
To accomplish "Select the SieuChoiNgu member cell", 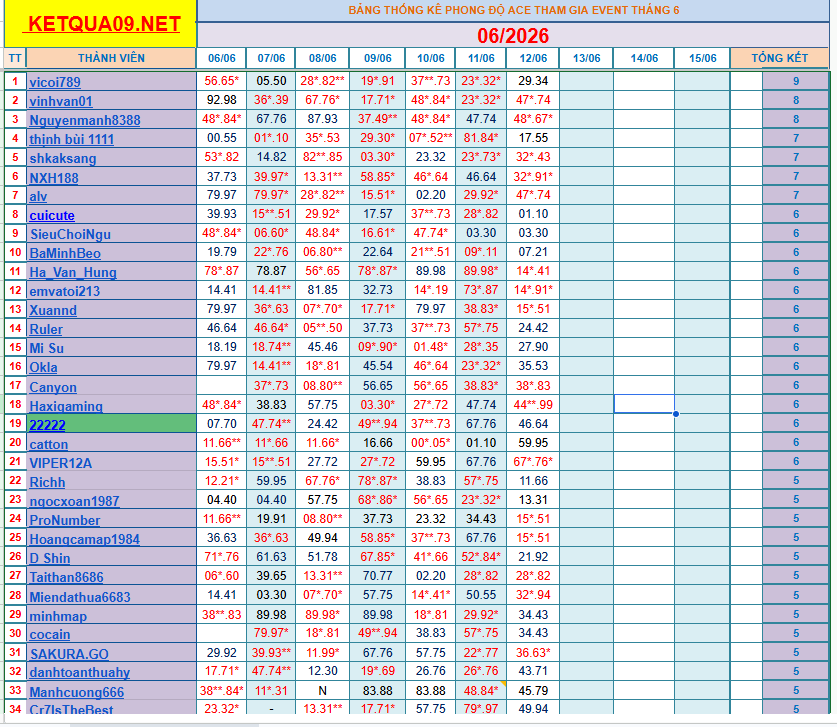I will pyautogui.click(x=111, y=234).
